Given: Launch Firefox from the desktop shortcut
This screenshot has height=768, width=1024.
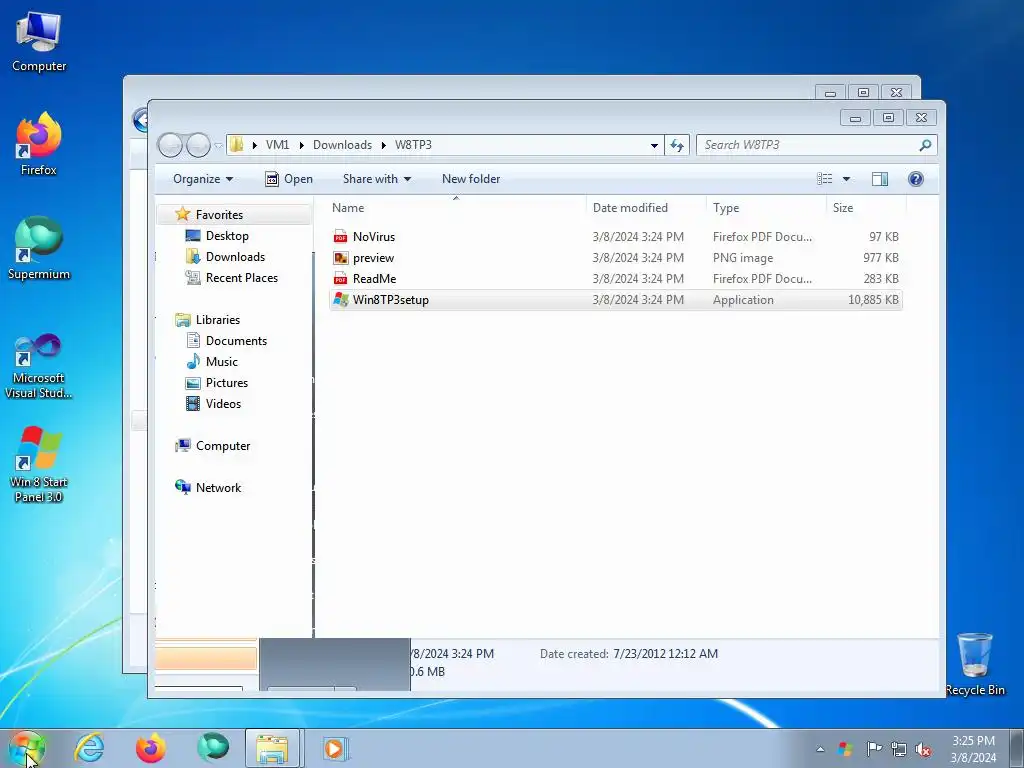Looking at the screenshot, I should [x=39, y=144].
